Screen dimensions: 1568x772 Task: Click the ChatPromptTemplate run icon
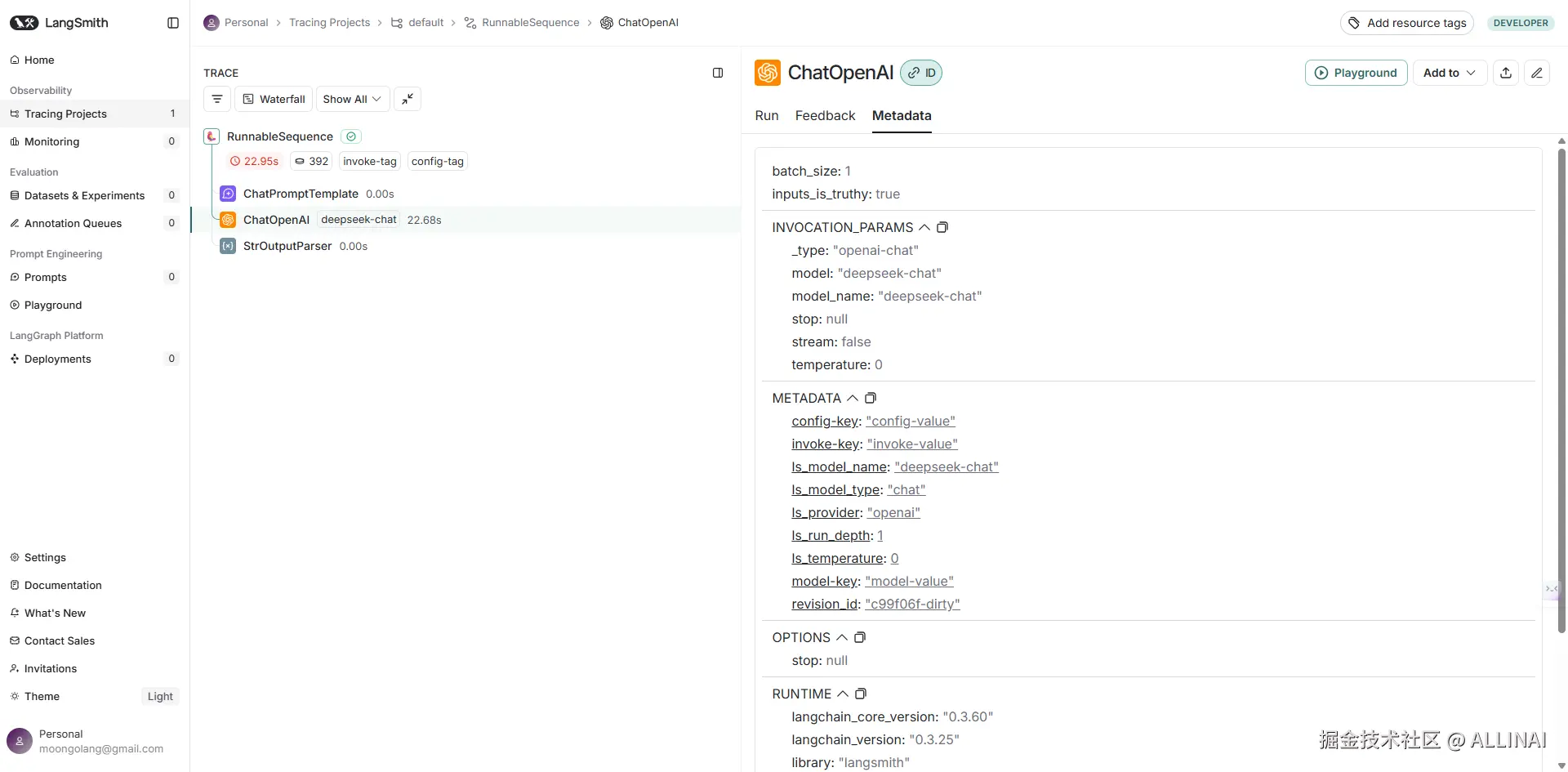pyautogui.click(x=228, y=194)
